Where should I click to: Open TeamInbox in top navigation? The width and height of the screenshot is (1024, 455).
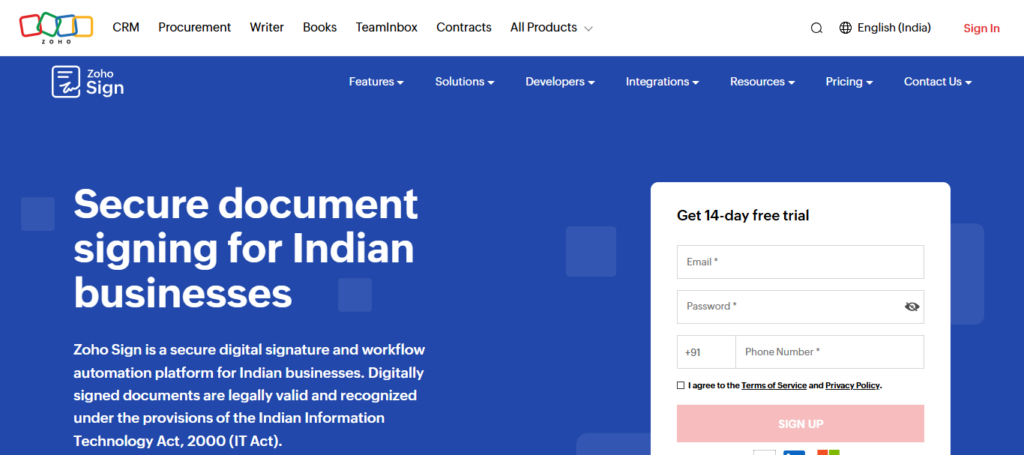[387, 27]
